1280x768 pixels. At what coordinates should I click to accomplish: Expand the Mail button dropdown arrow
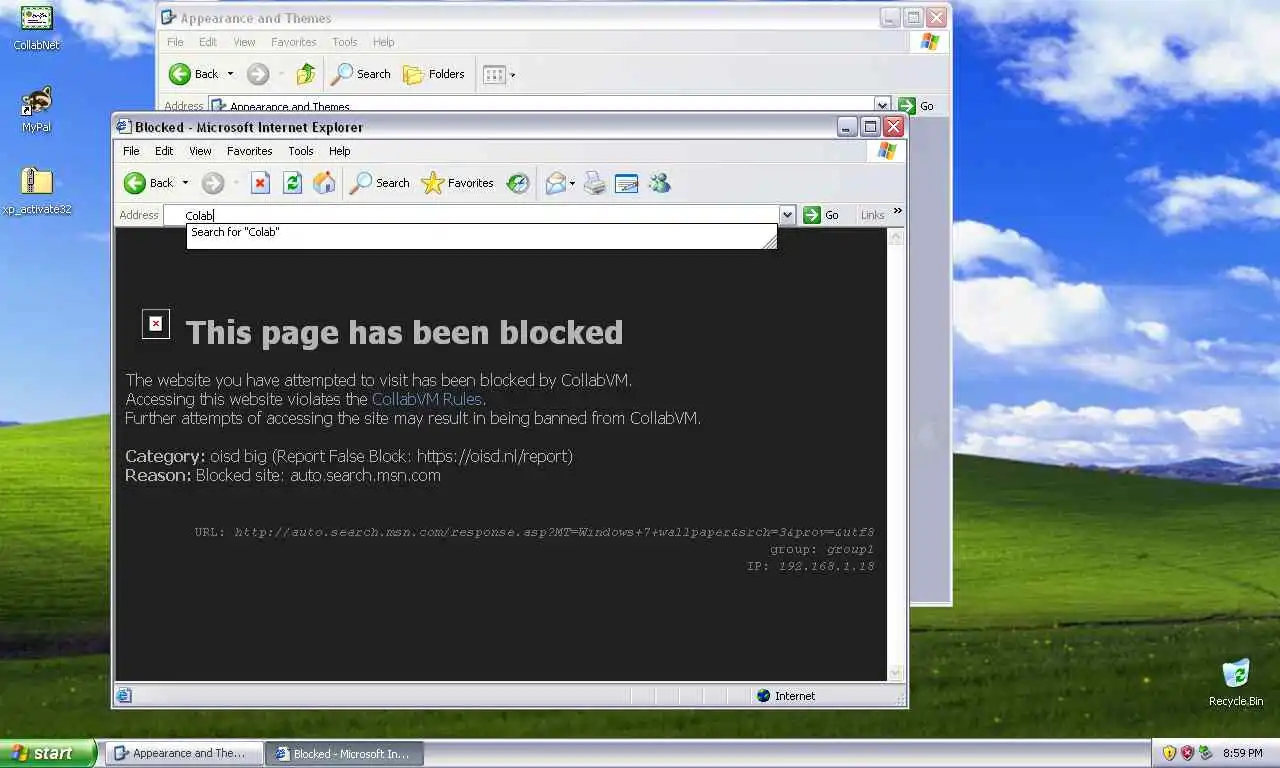(572, 184)
